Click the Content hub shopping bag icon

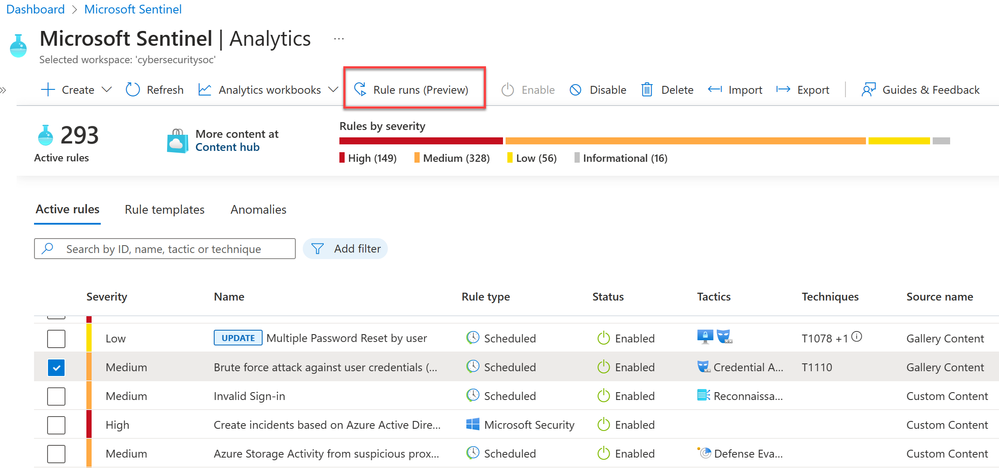coord(178,141)
